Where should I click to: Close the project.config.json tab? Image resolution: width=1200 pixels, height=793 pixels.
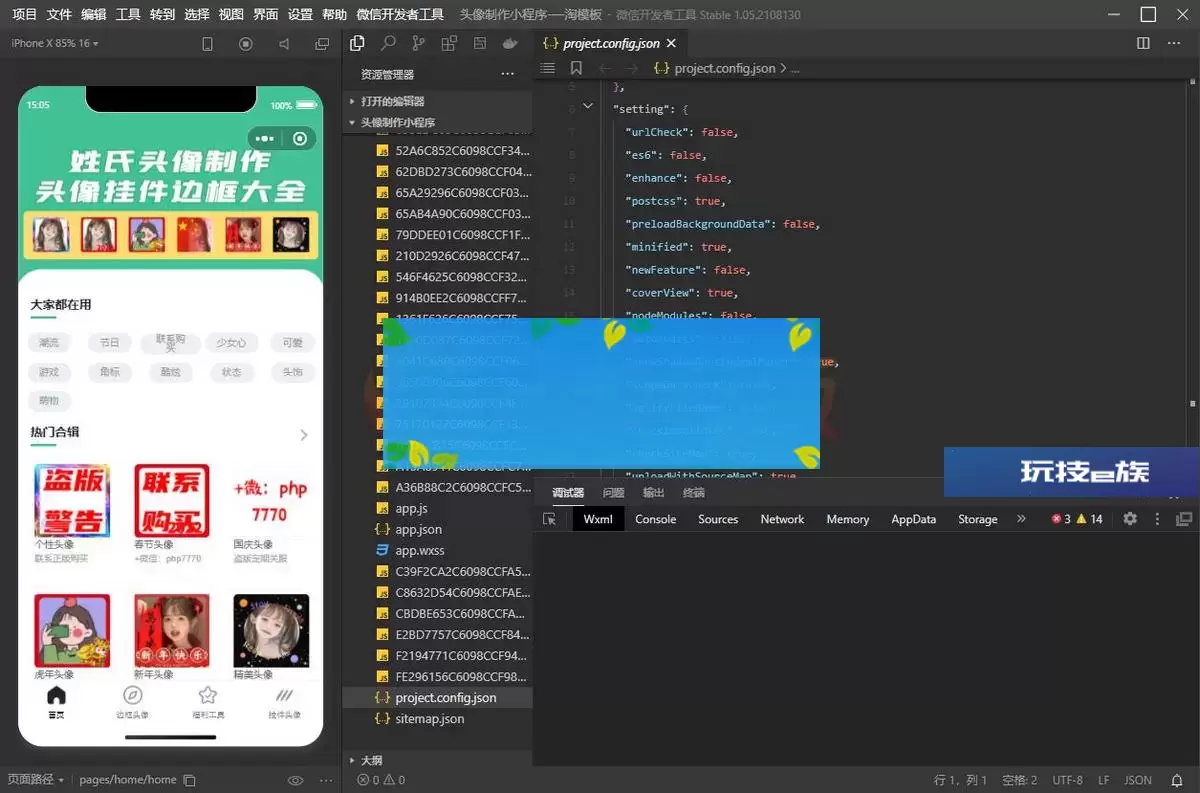click(671, 44)
